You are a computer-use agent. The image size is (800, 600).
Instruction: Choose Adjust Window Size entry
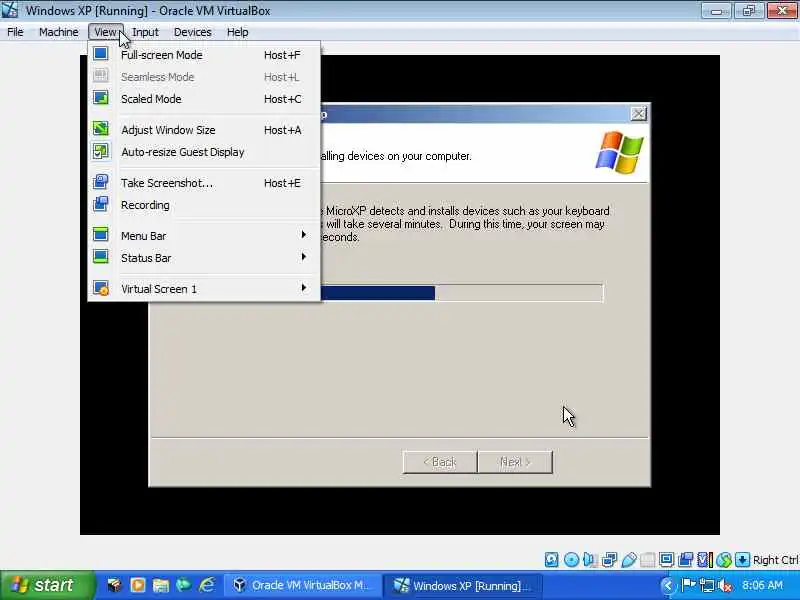(x=205, y=130)
